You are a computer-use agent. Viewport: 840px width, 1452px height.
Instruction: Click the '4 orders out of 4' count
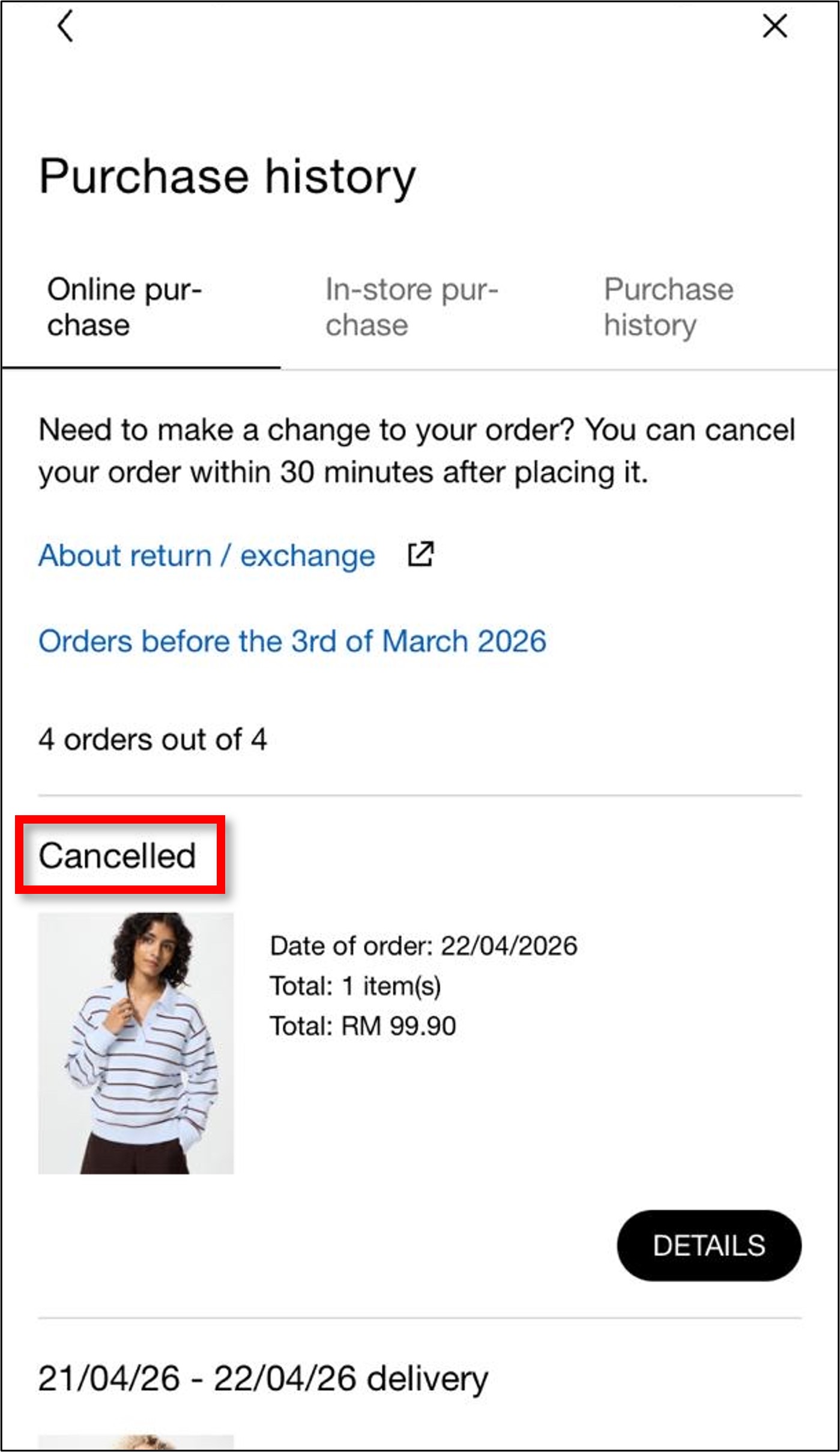(x=153, y=739)
